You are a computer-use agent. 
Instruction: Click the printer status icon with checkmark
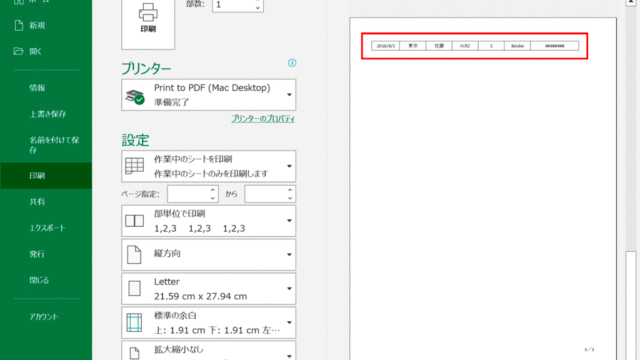(135, 97)
